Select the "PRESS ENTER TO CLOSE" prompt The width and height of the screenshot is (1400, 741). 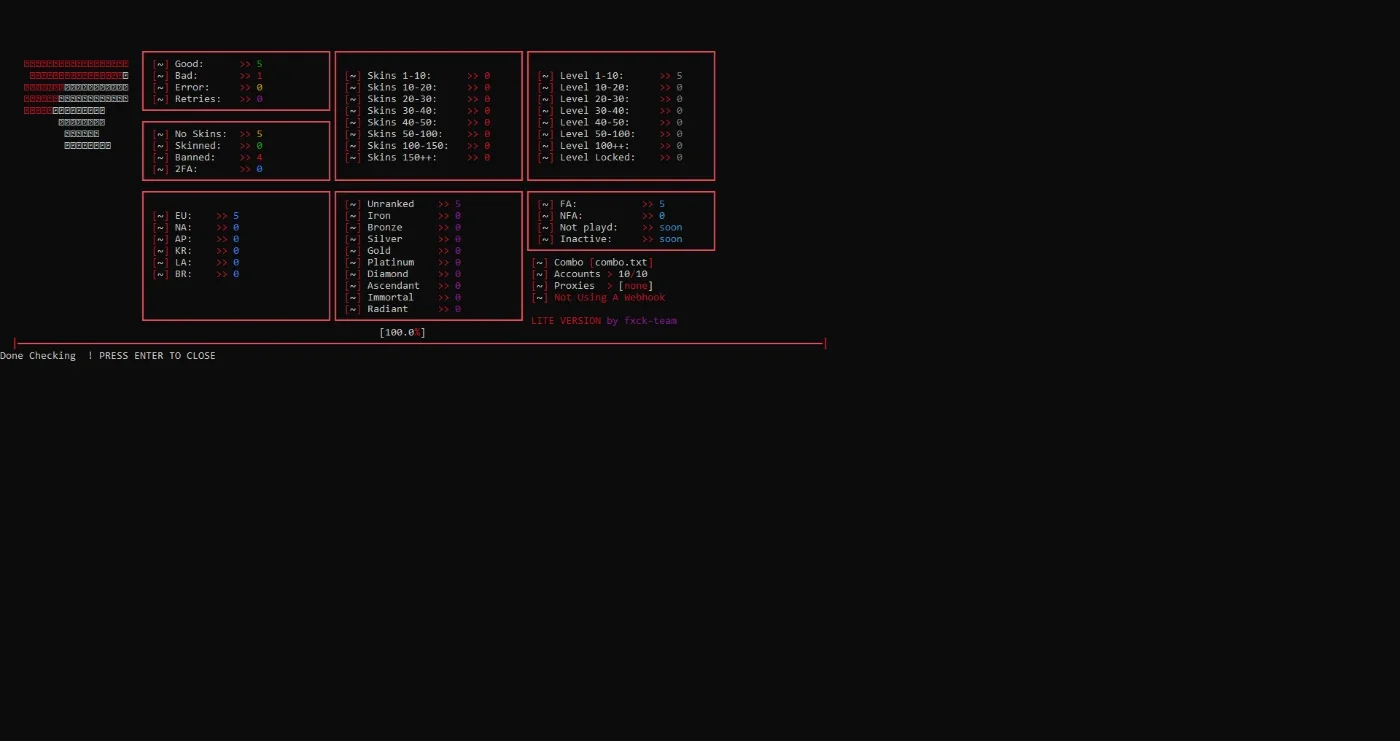click(x=157, y=356)
